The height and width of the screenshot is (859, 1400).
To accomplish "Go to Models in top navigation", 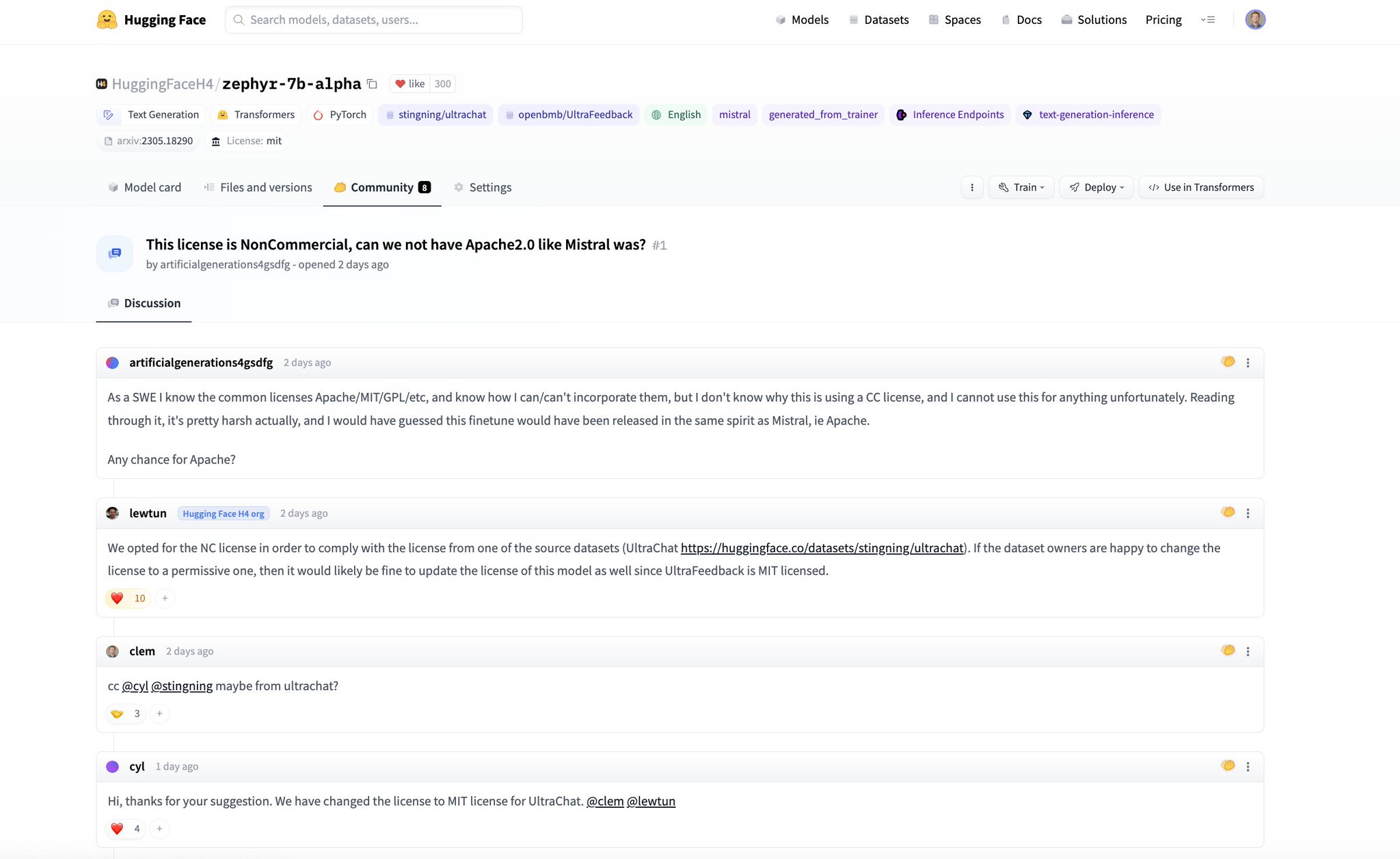I will pos(802,20).
